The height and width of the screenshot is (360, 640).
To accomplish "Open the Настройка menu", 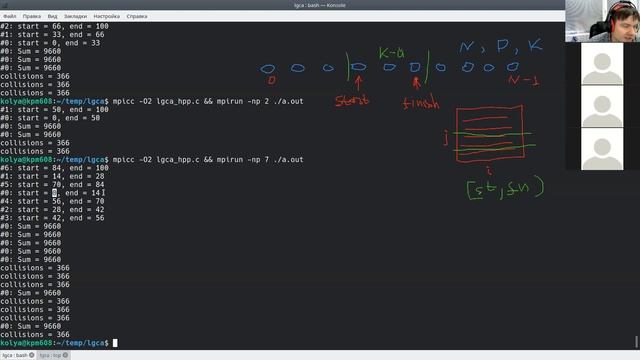I will (107, 16).
